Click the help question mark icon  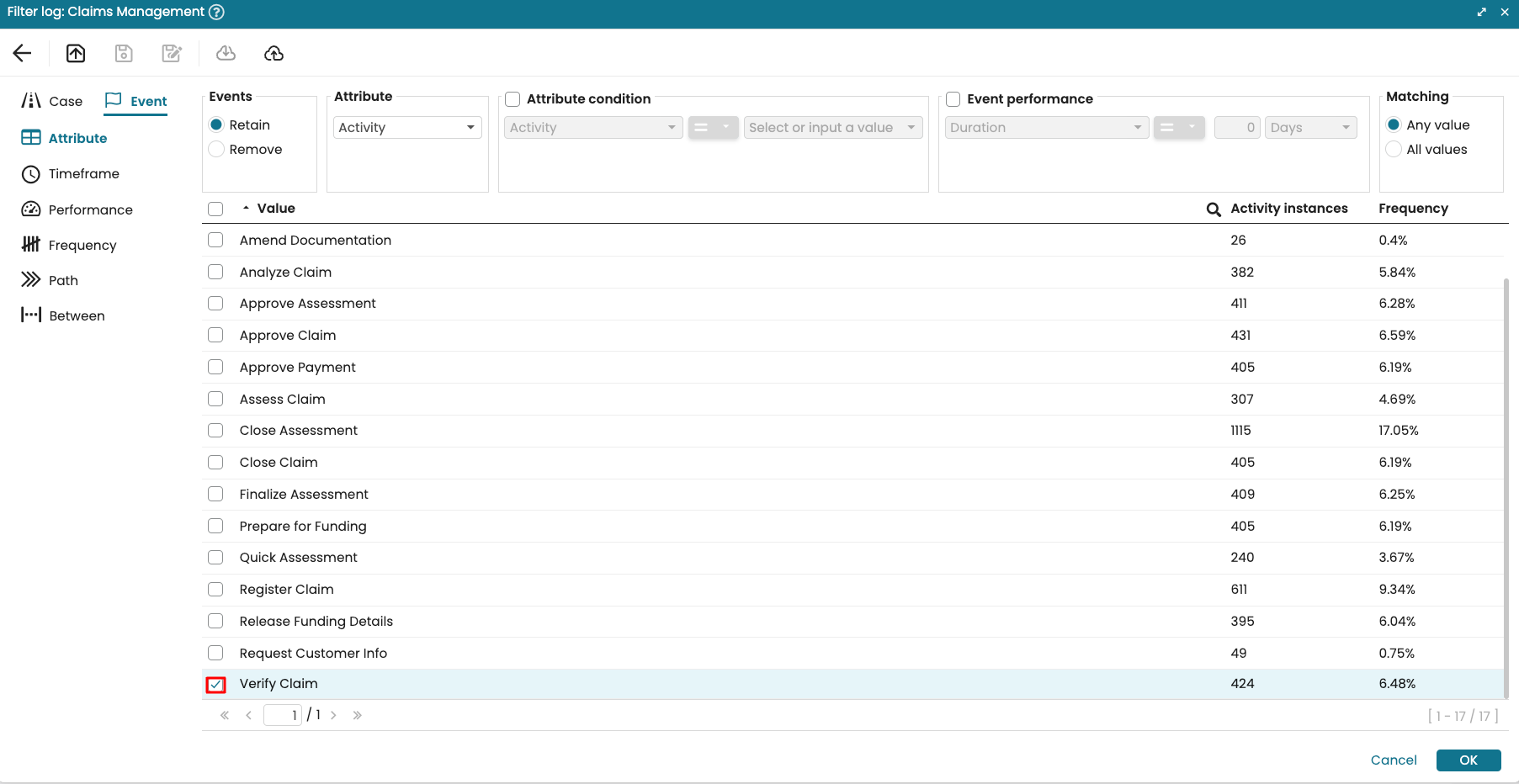click(x=216, y=12)
